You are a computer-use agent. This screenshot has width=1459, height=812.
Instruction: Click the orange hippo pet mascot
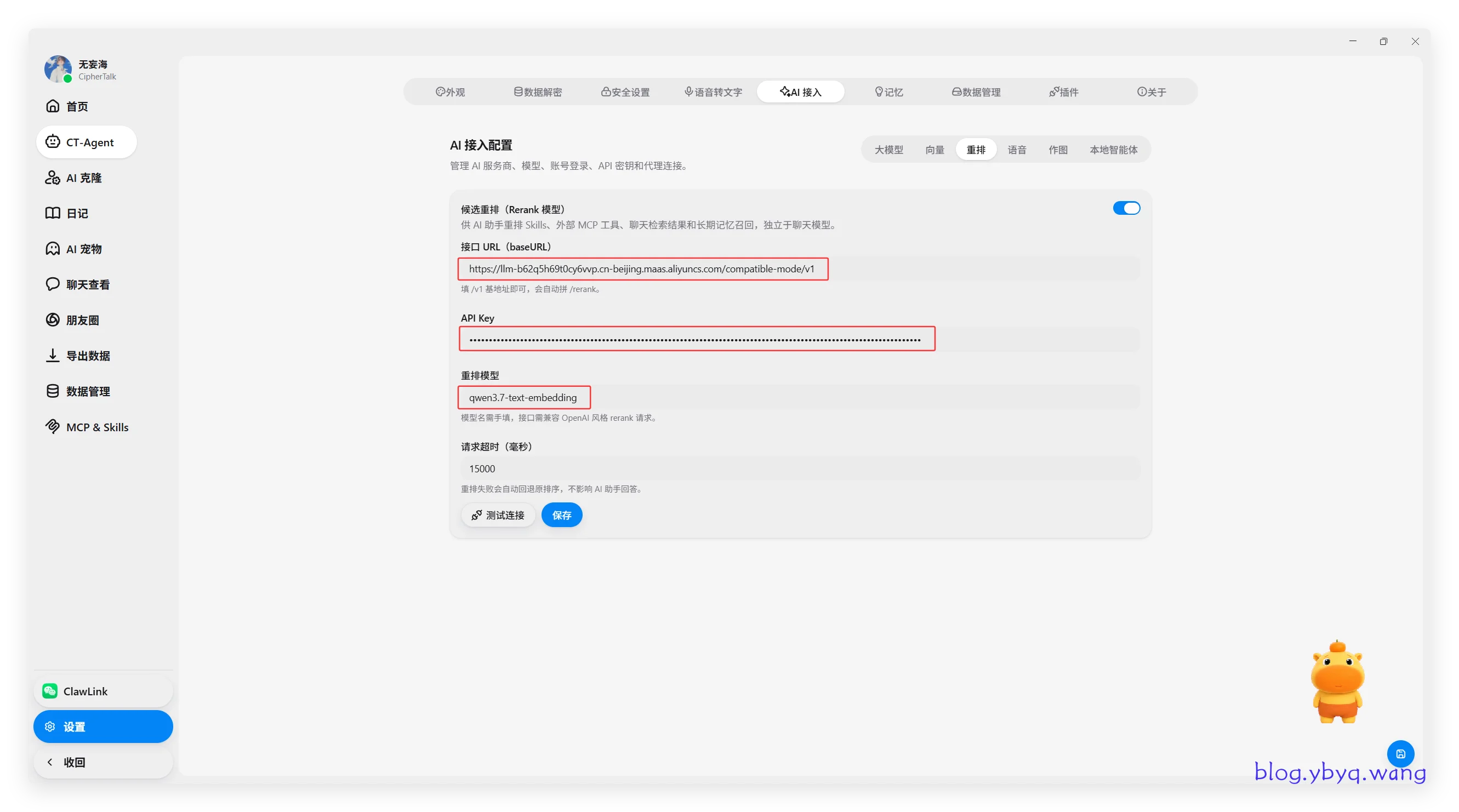1337,682
